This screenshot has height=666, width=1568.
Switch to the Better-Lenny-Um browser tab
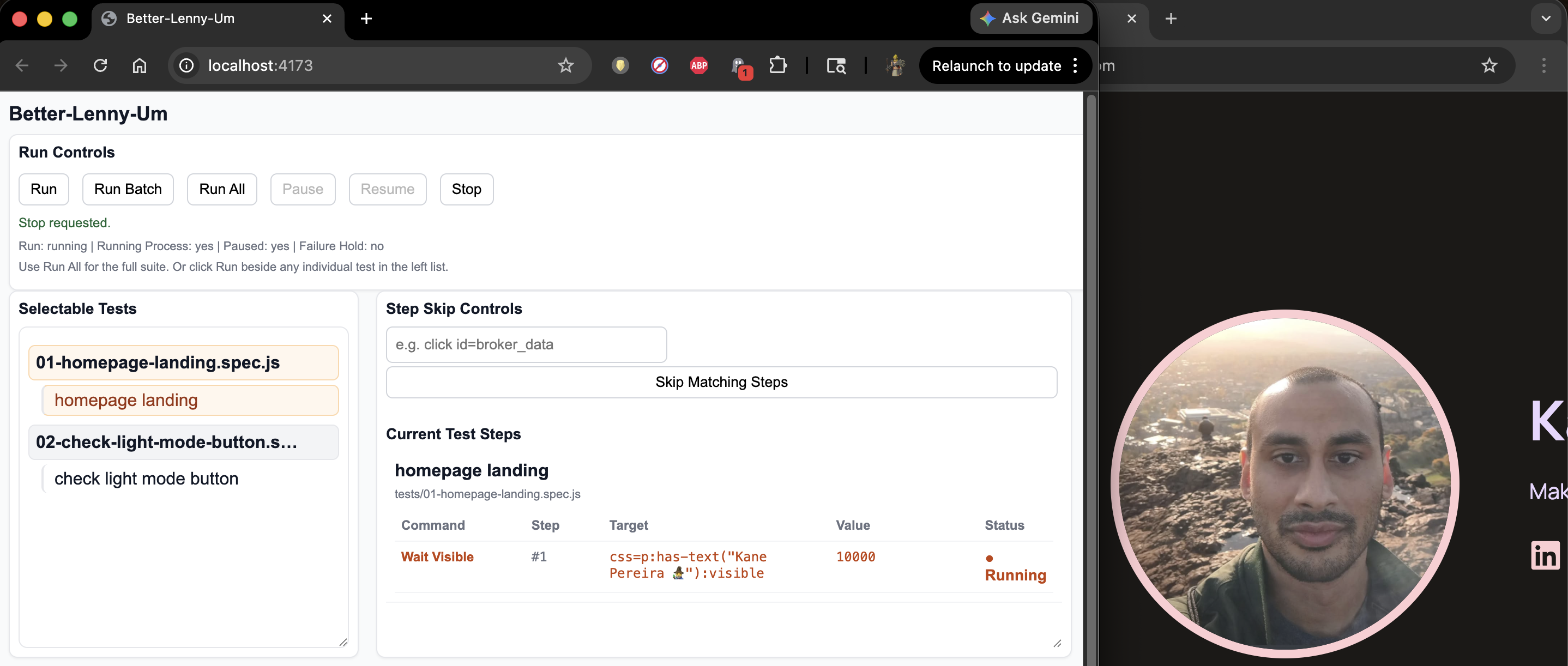(181, 19)
